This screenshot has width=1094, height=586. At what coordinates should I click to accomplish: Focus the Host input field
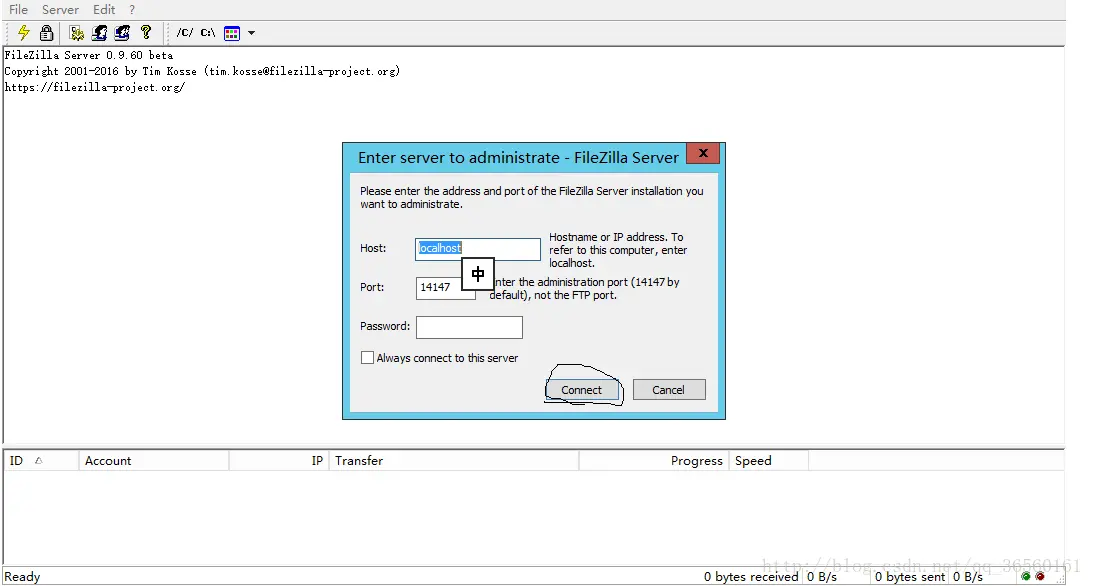(478, 249)
